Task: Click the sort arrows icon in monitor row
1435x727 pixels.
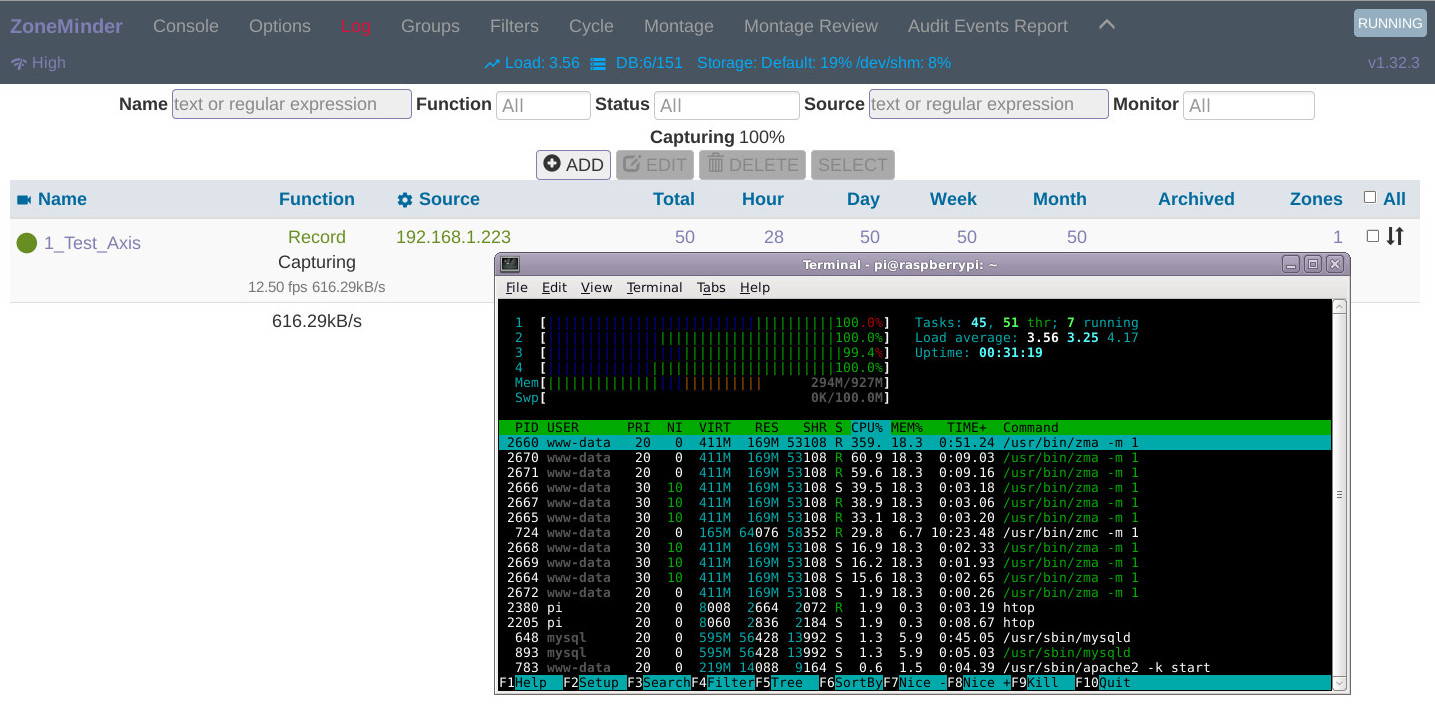Action: tap(1395, 237)
